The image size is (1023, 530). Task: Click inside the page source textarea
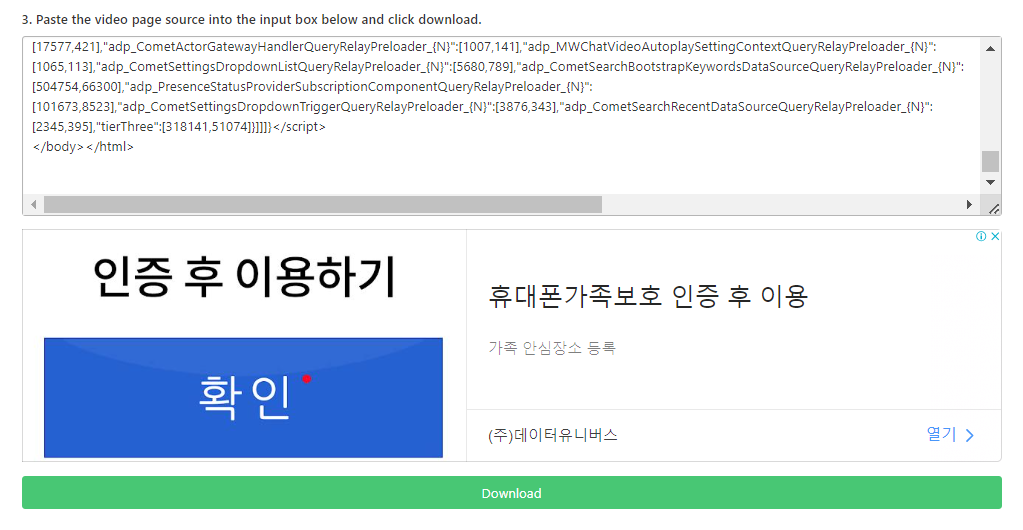(502, 116)
